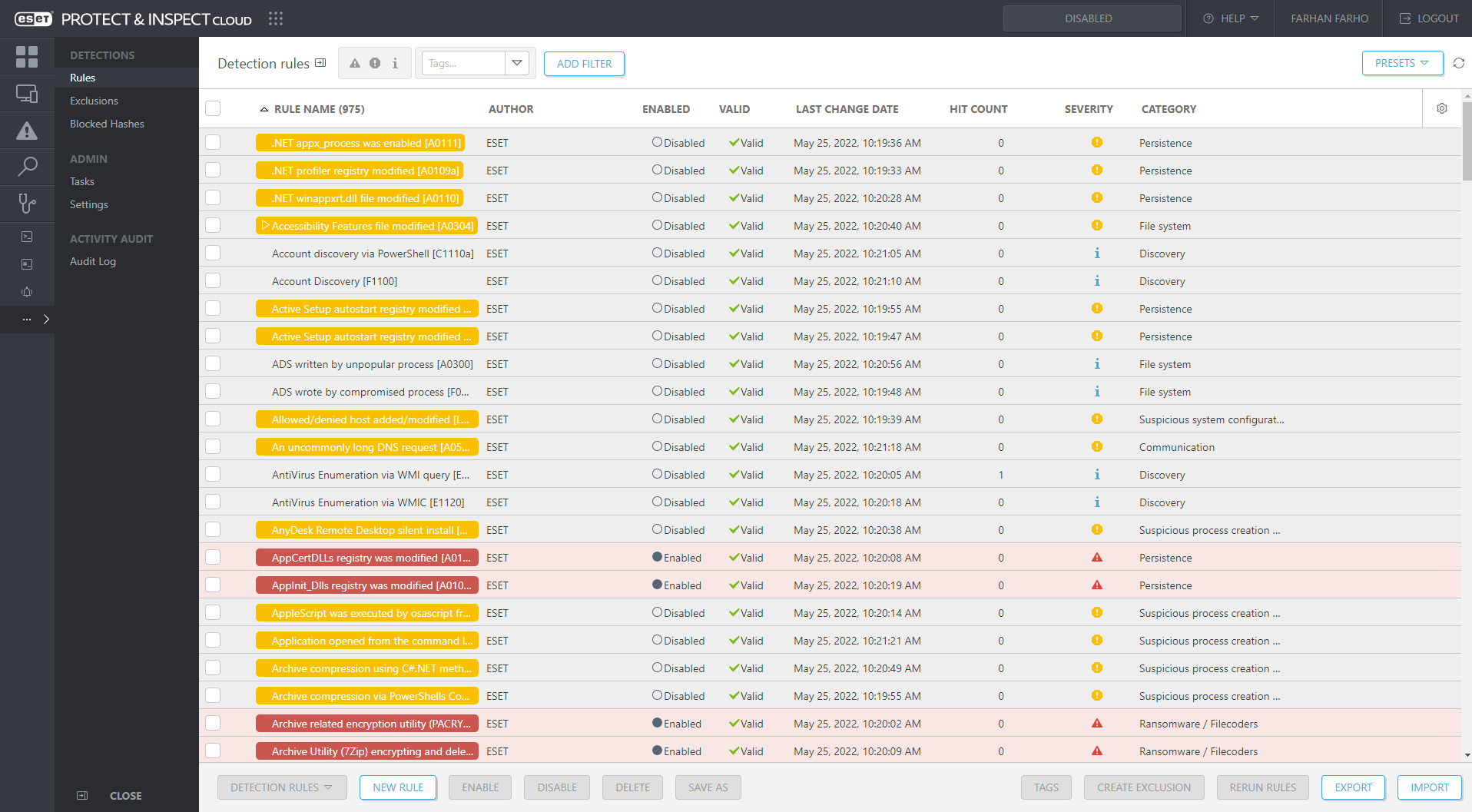Click the New Rule button

(398, 787)
